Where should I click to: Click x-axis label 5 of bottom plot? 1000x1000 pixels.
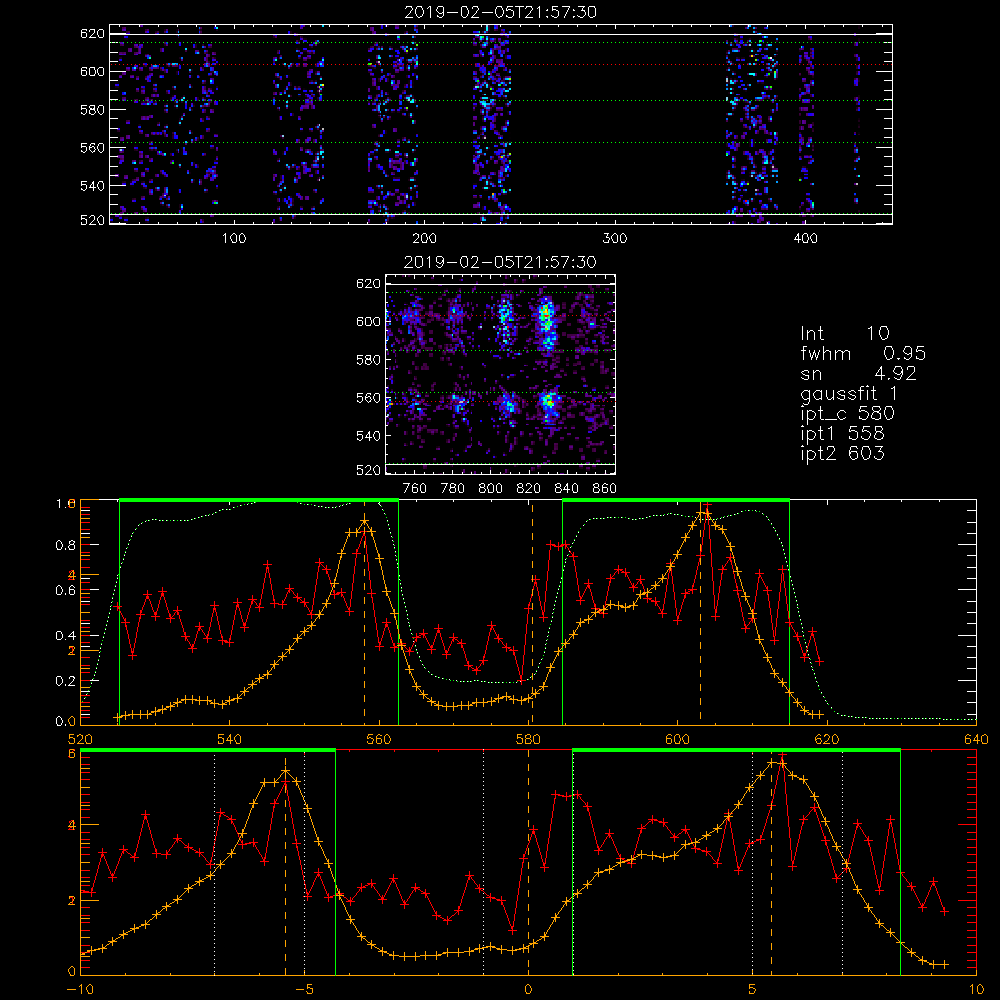click(753, 989)
